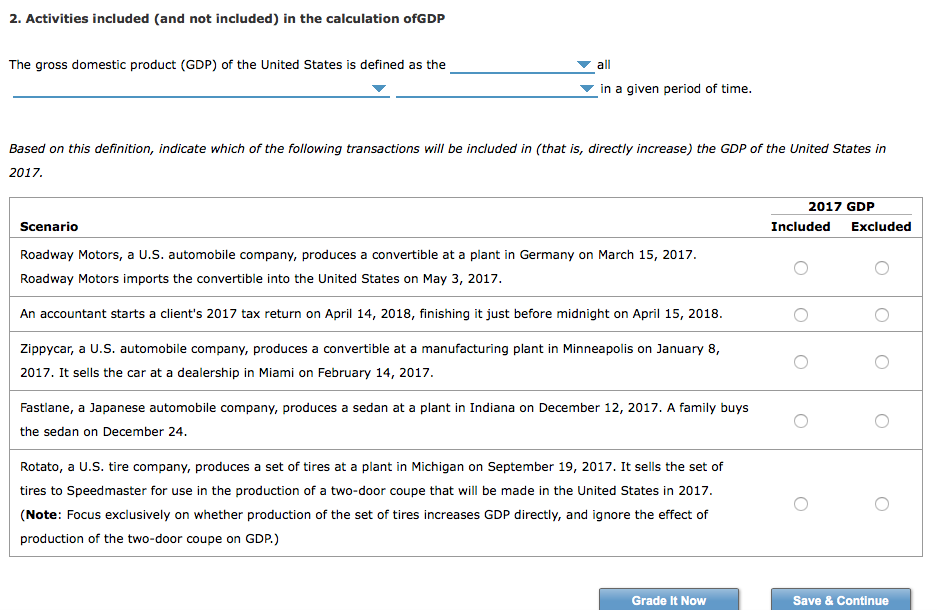The image size is (937, 610).
Task: Click the "Scenario" column header
Action: (x=49, y=227)
